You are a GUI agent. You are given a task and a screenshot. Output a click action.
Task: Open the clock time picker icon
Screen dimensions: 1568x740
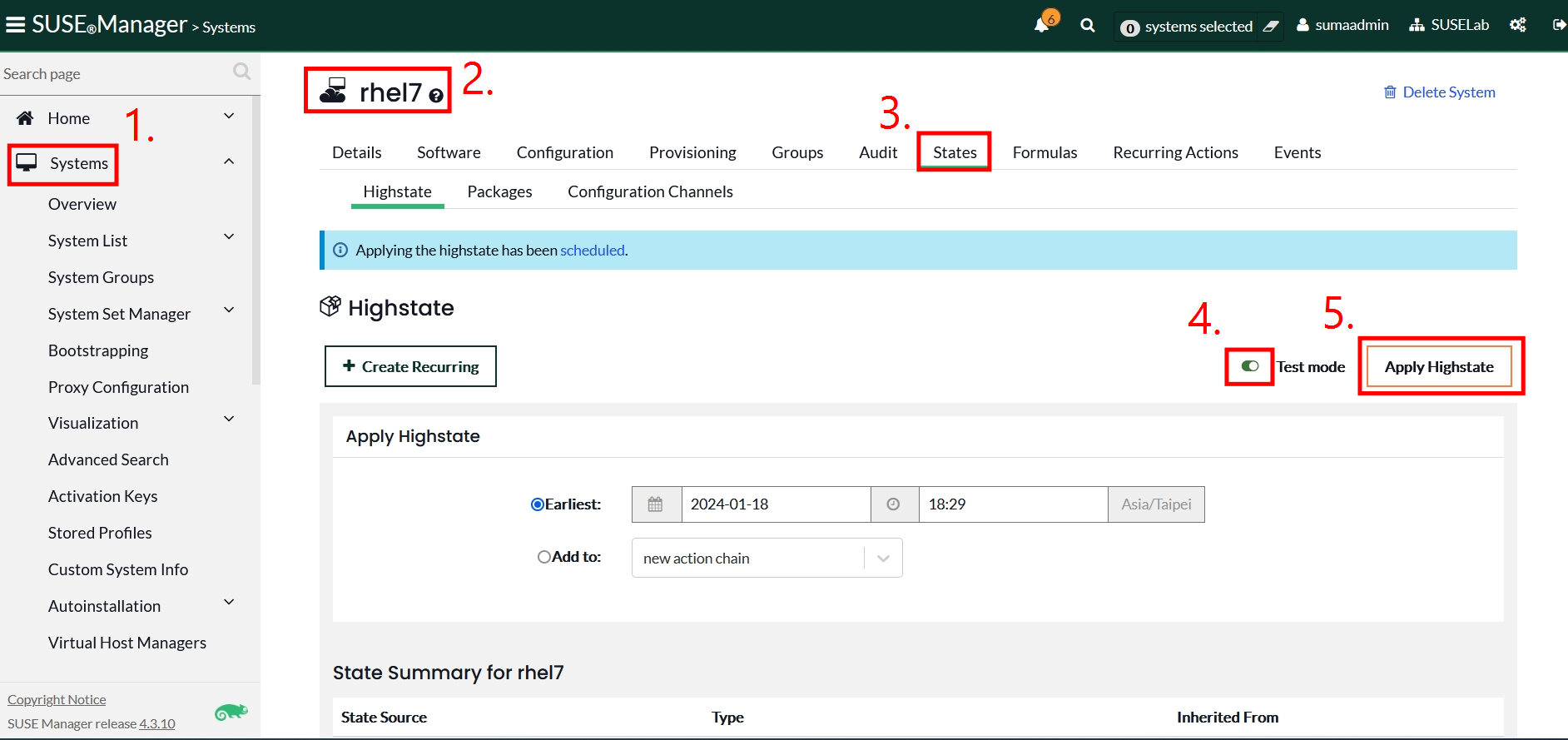(x=894, y=504)
